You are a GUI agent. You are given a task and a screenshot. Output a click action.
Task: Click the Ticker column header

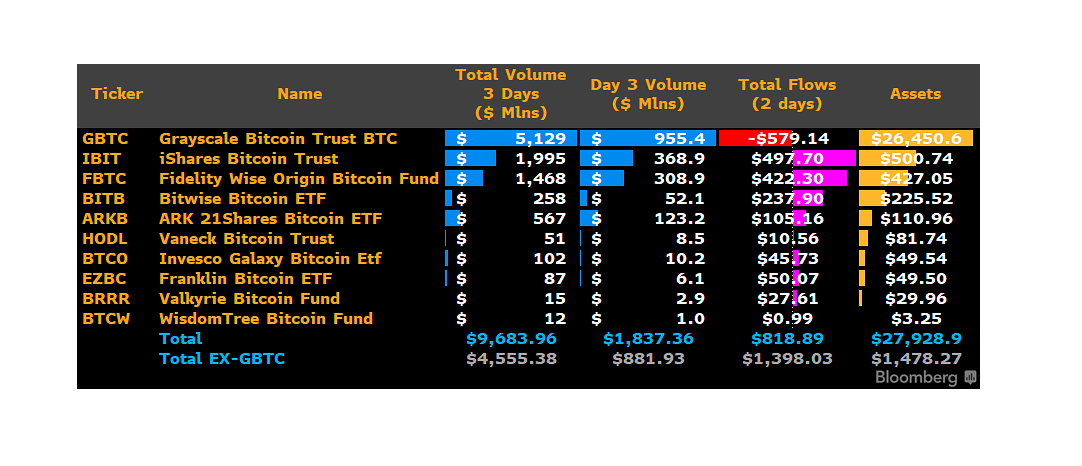click(x=117, y=94)
